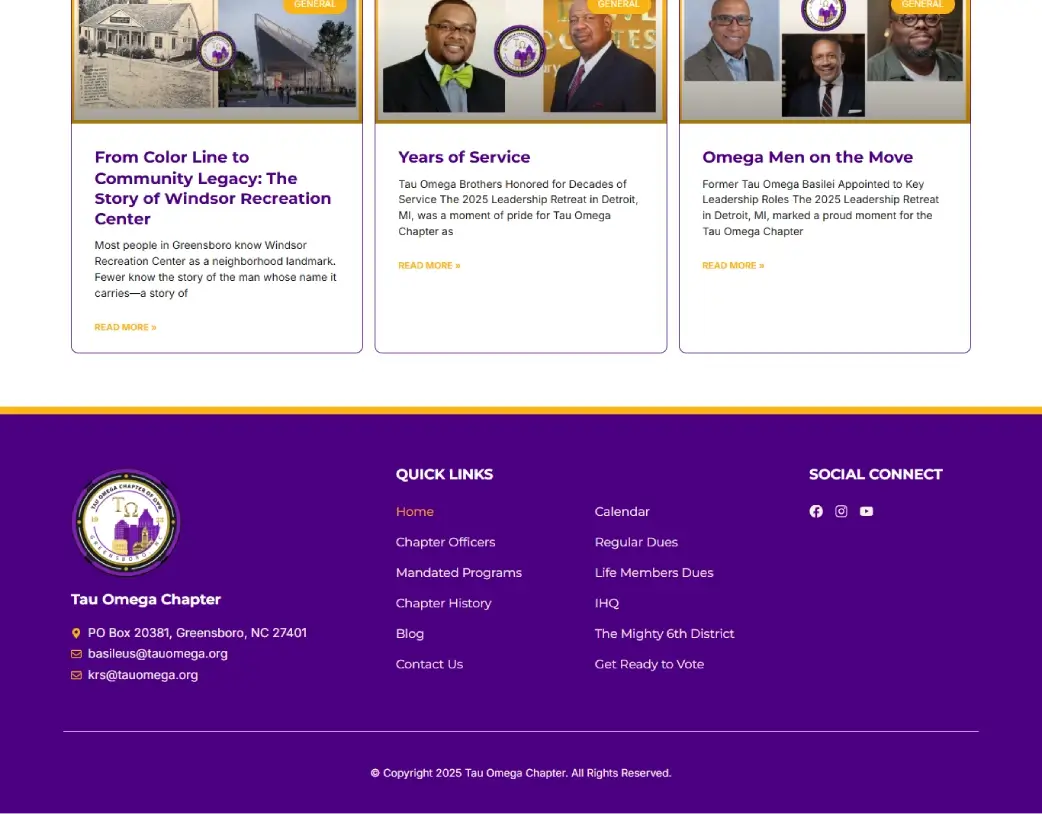Click the envelope icon beside krs@tauomega.org
Screen dimensions: 1042x814
click(x=76, y=675)
